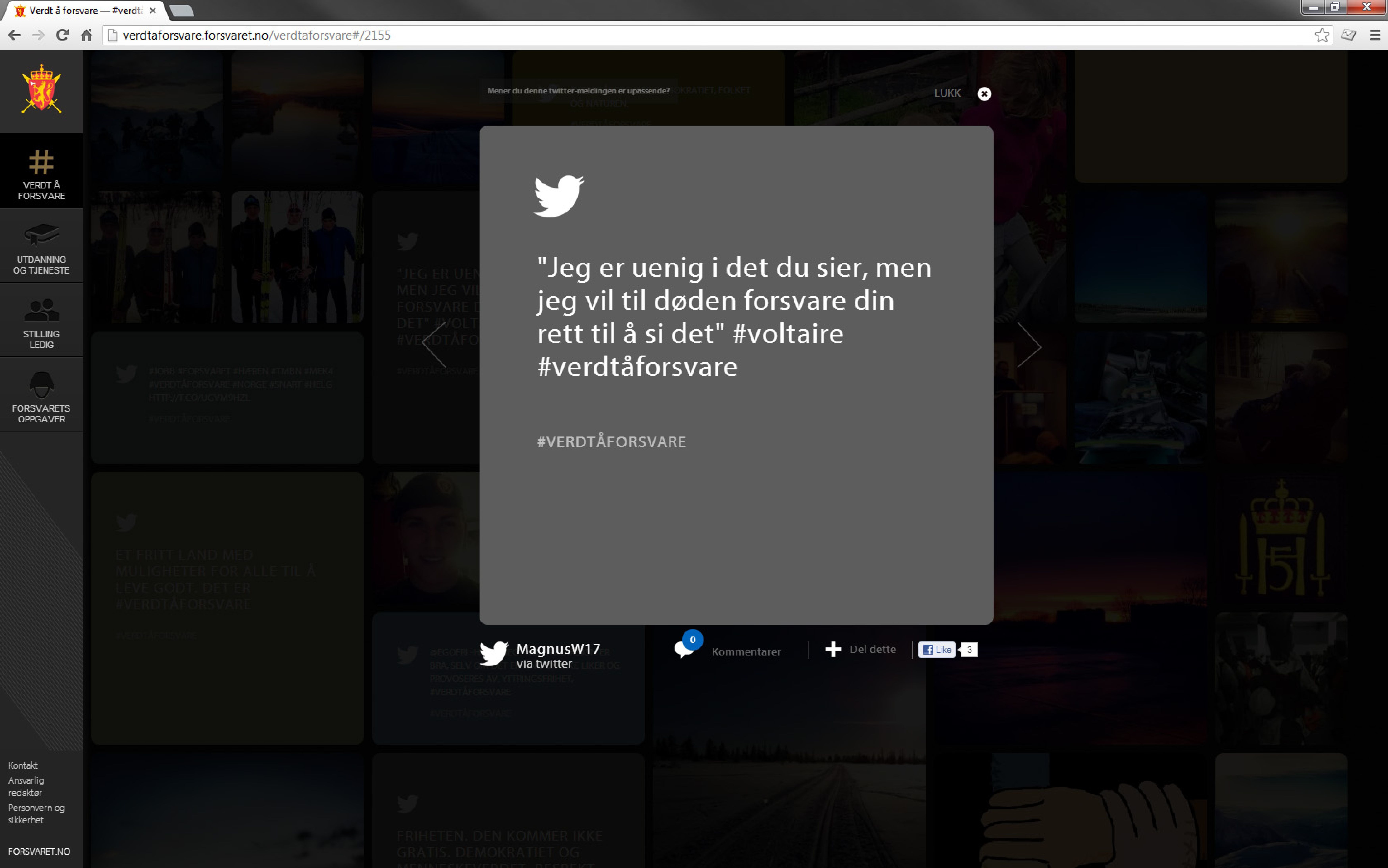Close the tweet popup with the X icon
Viewport: 1388px width, 868px height.
point(984,94)
